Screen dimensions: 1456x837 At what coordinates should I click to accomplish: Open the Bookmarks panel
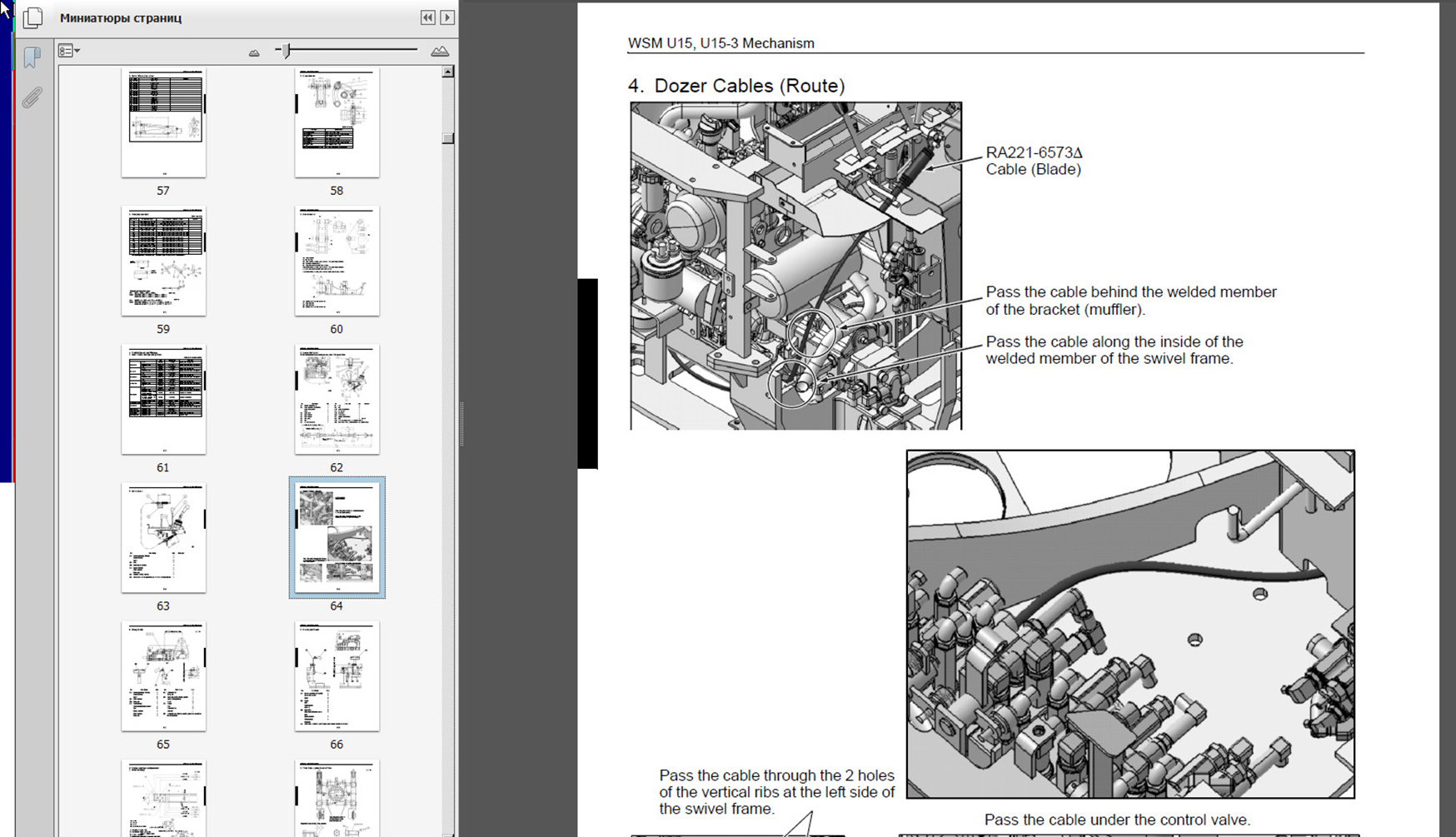tap(32, 57)
